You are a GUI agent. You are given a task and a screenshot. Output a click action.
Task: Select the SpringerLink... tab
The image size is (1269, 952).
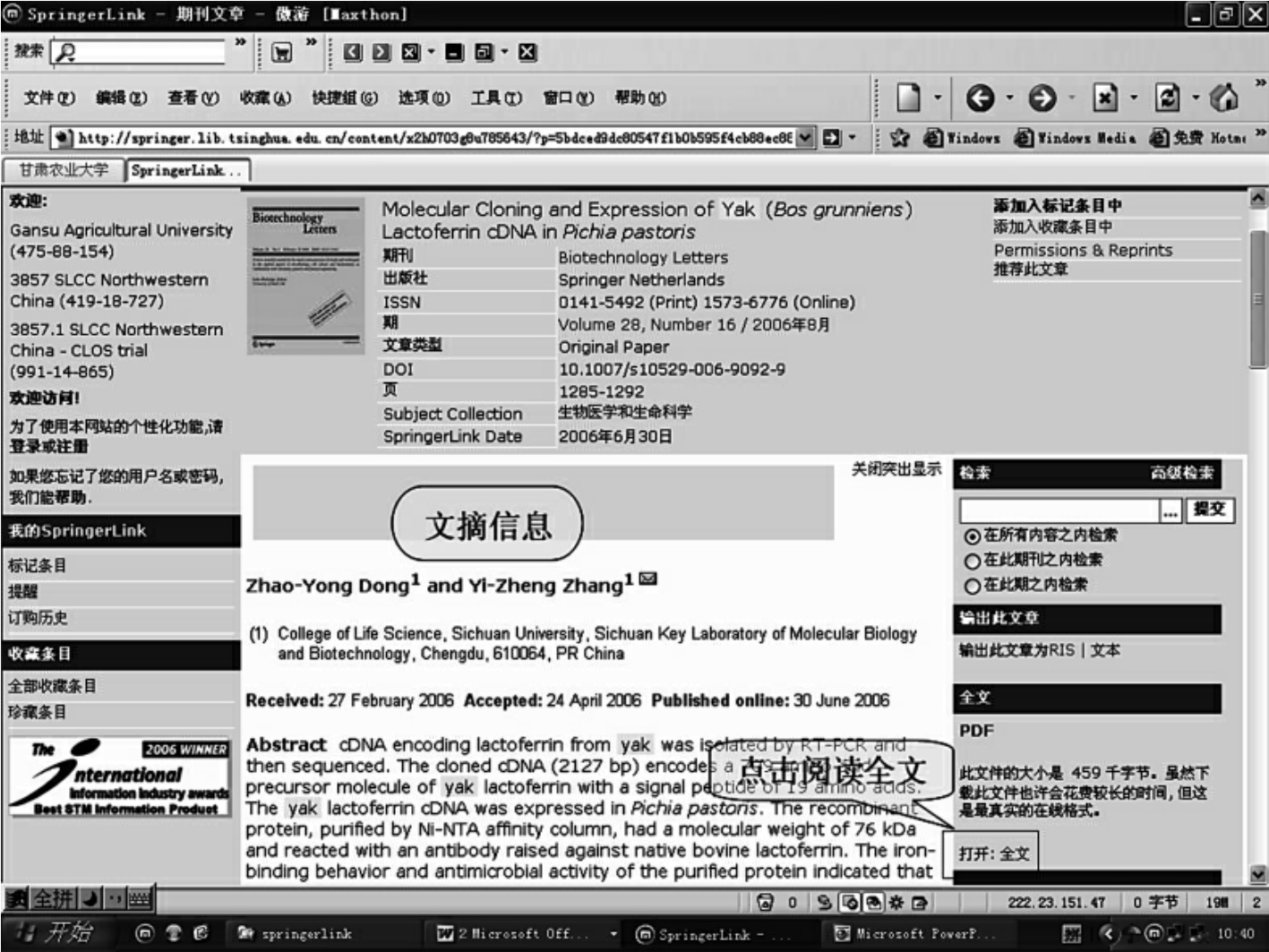[187, 170]
